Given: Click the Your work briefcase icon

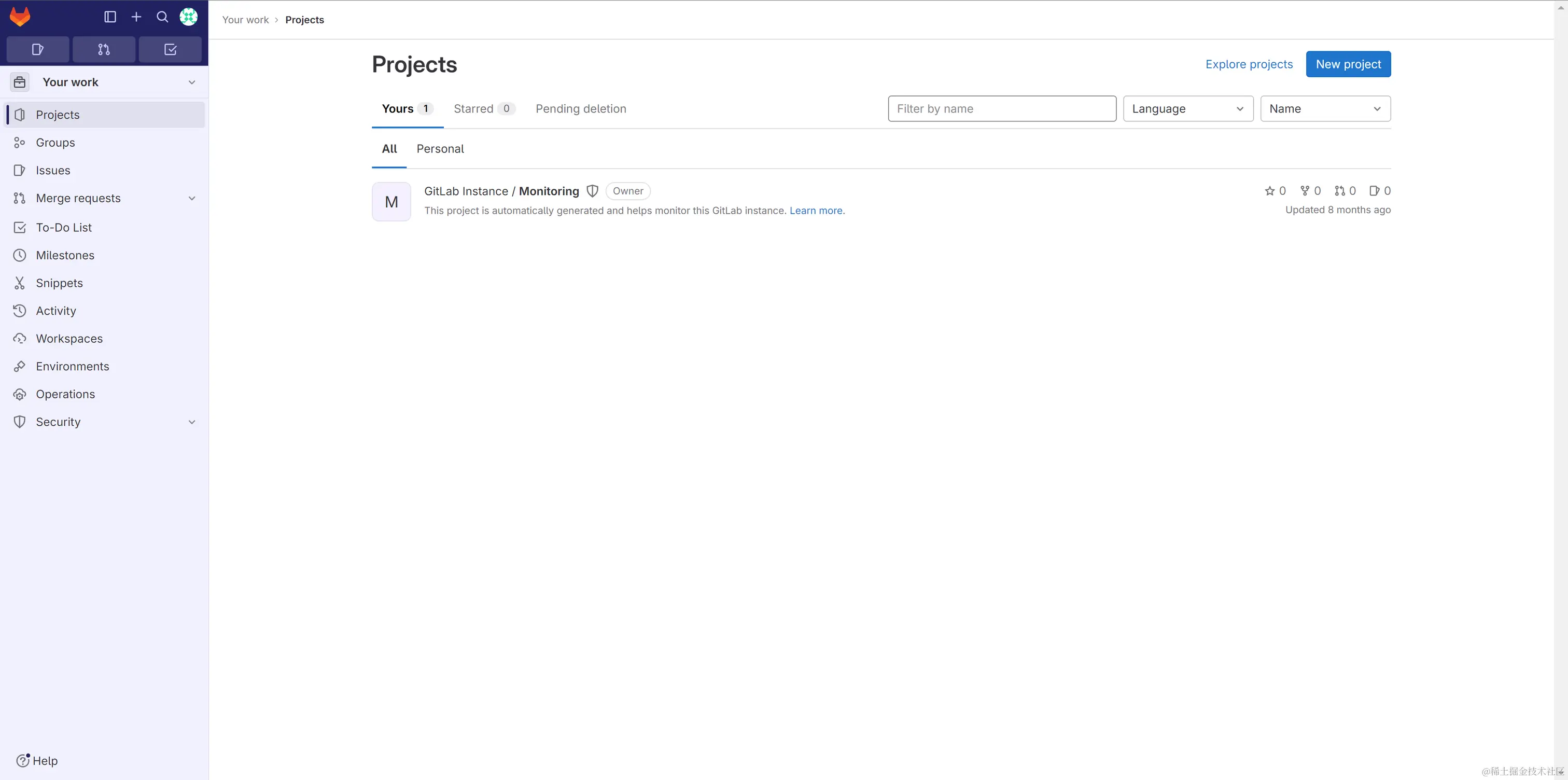Looking at the screenshot, I should (x=20, y=82).
